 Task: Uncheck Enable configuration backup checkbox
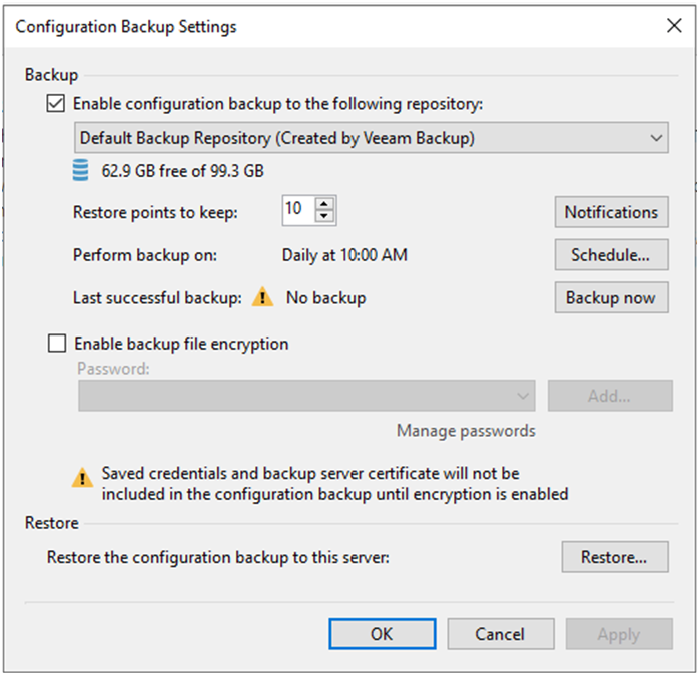coord(56,103)
